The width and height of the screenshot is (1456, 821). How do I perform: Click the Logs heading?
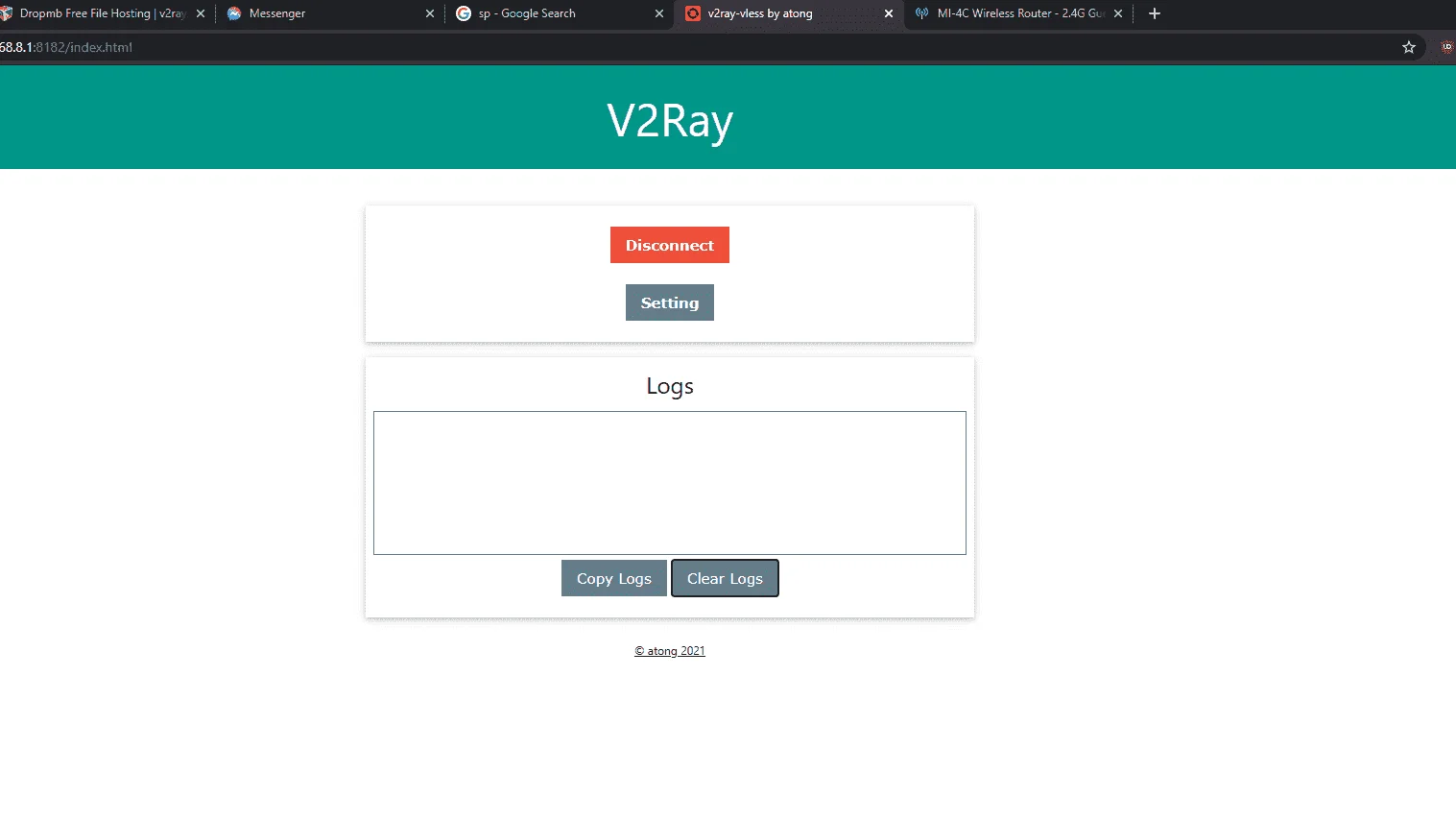pos(670,386)
